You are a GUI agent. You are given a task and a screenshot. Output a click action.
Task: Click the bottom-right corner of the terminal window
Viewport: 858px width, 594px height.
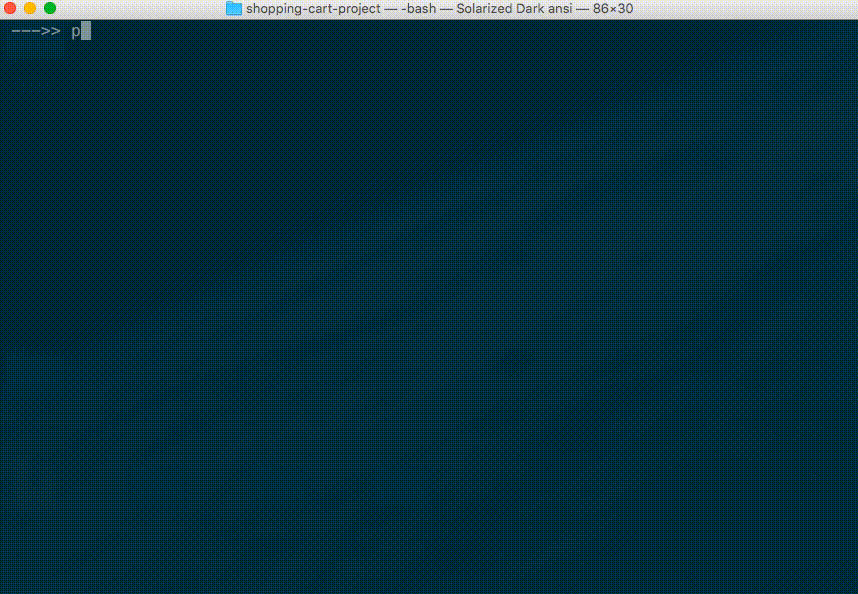[854, 590]
